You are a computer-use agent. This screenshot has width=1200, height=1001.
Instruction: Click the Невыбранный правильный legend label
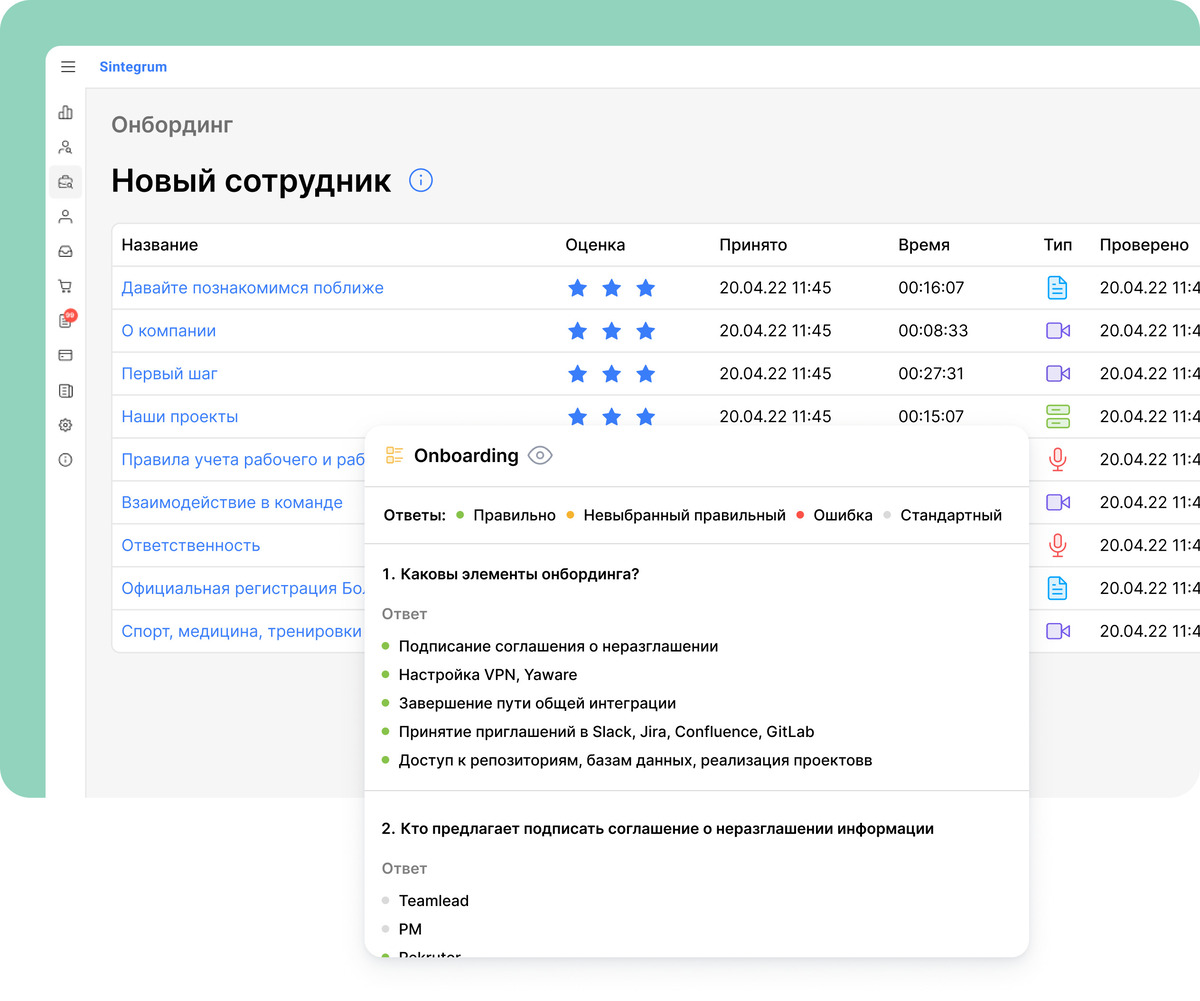[x=684, y=516]
